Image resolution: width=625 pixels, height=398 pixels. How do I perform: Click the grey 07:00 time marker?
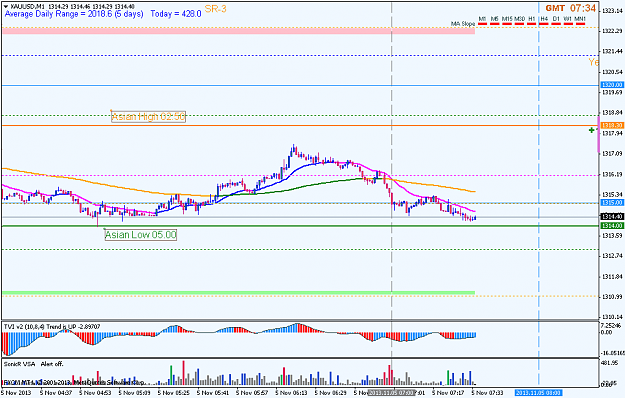pos(391,393)
